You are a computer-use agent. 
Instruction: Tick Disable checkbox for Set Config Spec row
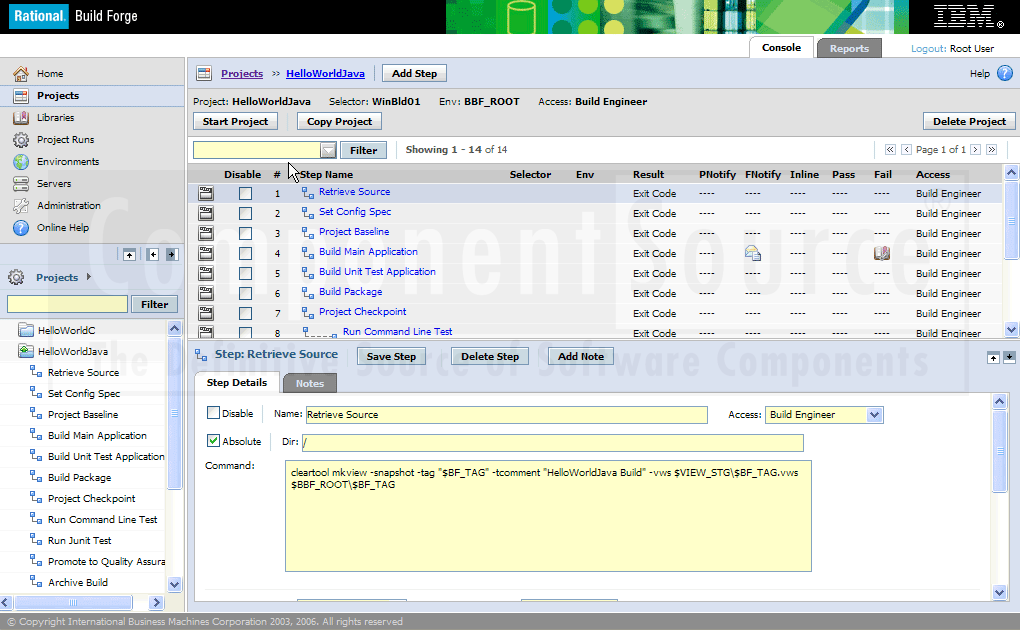pyautogui.click(x=245, y=213)
